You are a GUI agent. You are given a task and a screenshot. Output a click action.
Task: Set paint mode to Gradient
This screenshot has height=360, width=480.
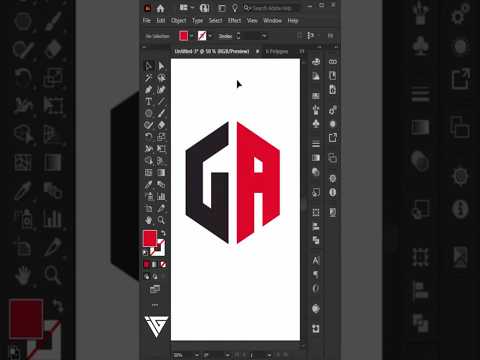click(154, 265)
